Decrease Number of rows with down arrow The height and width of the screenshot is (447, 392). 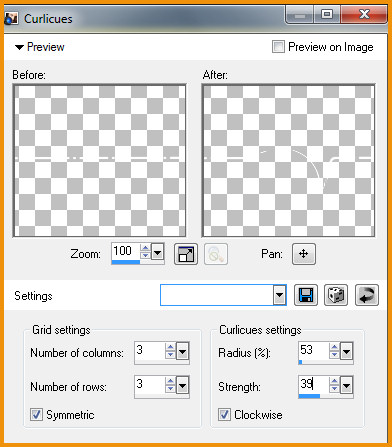click(x=170, y=389)
